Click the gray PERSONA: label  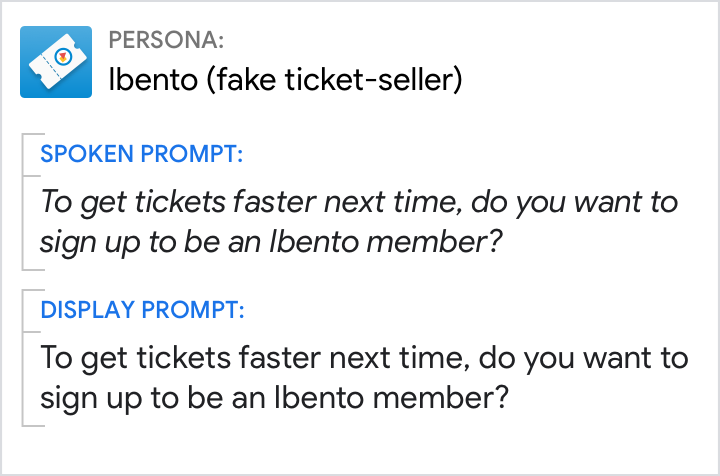166,41
